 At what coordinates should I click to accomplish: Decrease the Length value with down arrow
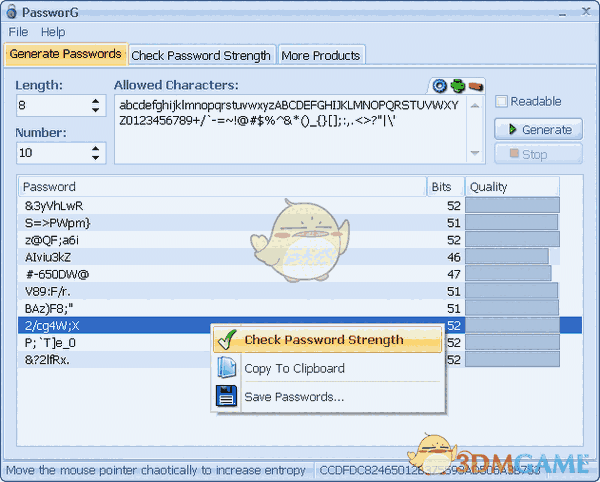96,110
